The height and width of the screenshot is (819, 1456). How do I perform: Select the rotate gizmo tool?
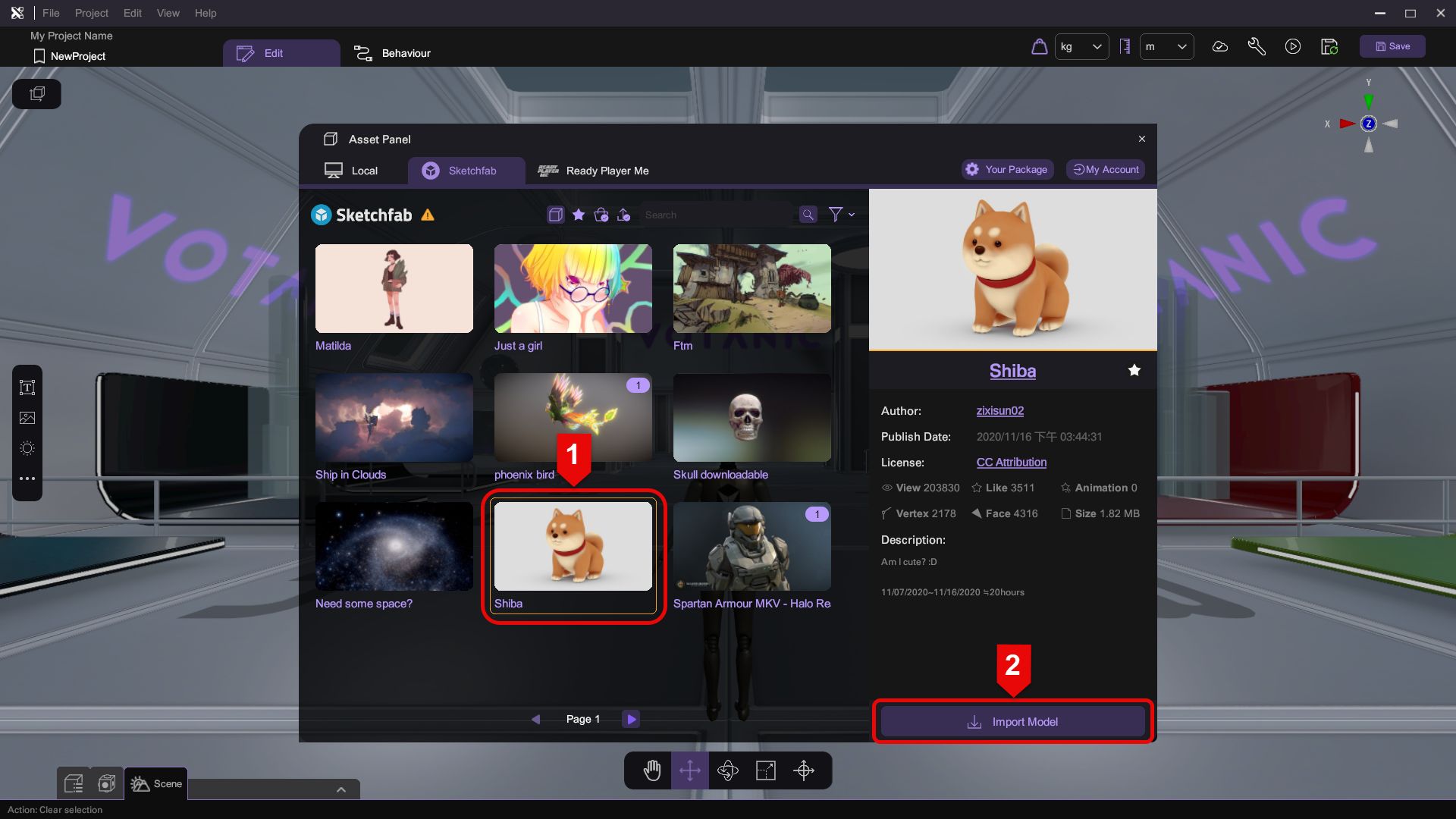tap(727, 770)
